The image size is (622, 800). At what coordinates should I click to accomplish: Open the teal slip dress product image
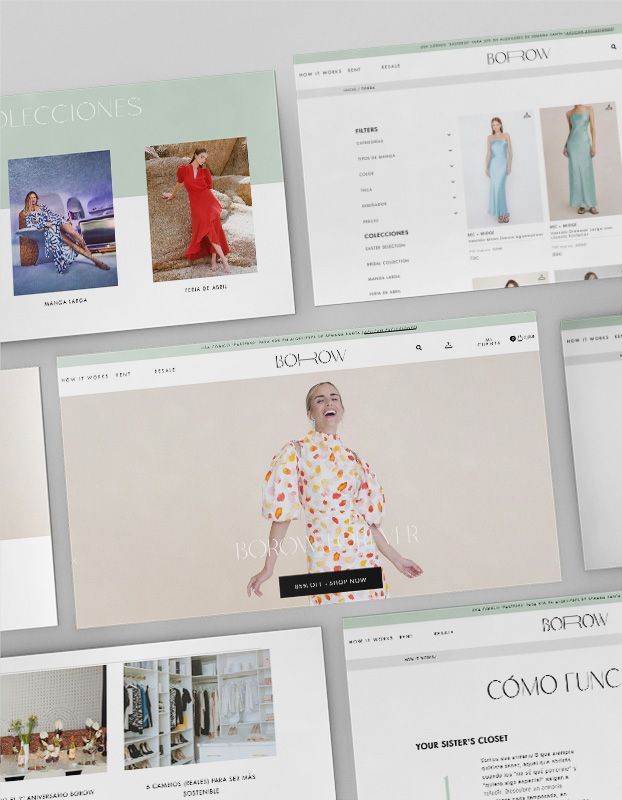point(581,162)
